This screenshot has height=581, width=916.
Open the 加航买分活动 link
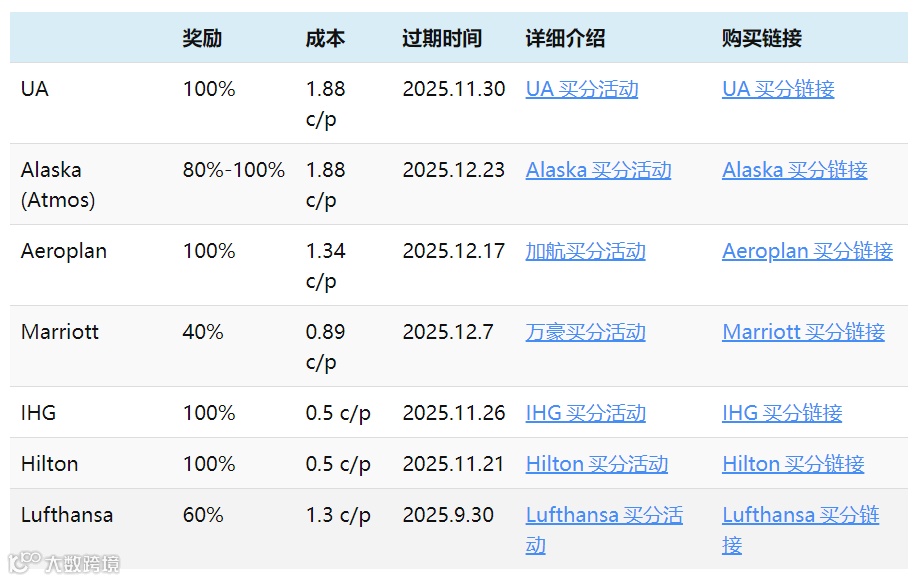[x=585, y=252]
